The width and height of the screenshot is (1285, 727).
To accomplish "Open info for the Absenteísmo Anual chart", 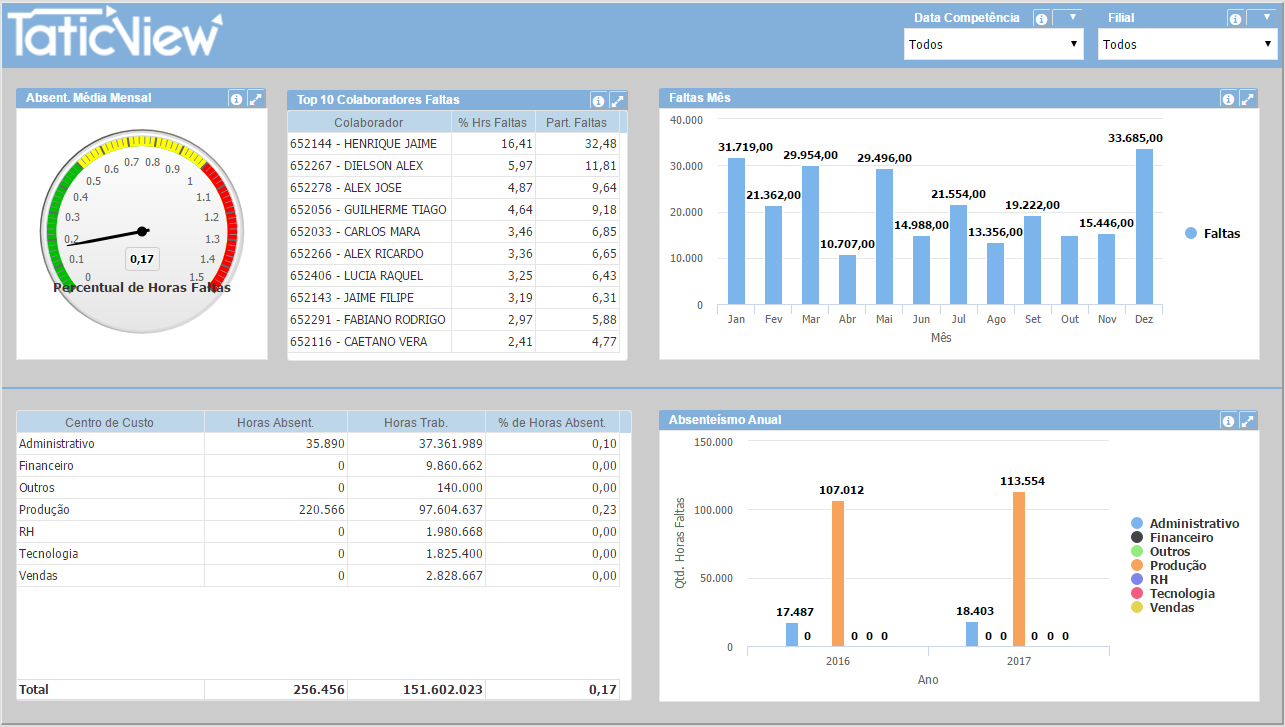I will tap(1228, 421).
